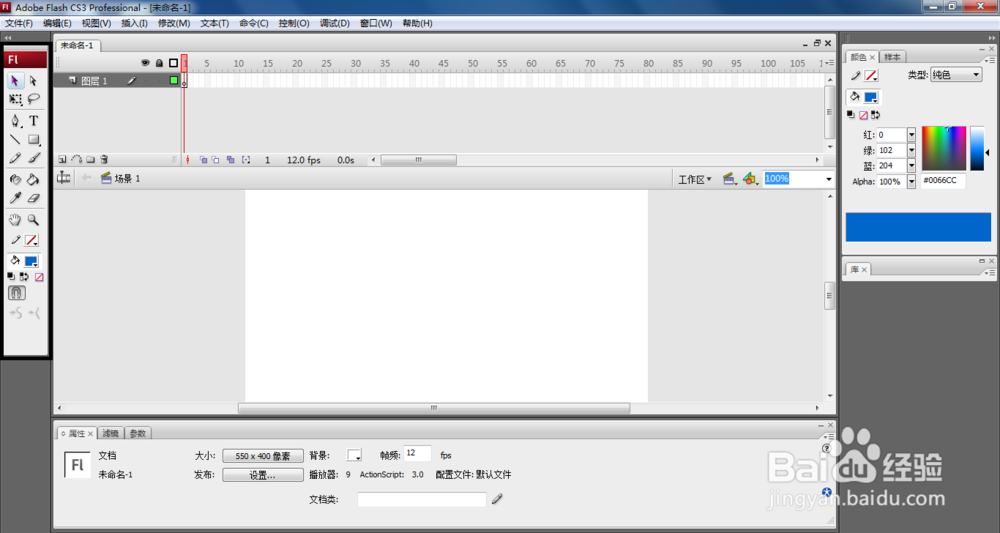The width and height of the screenshot is (1000, 533).
Task: Click the 550 x 400 像素 size button
Action: (x=263, y=456)
